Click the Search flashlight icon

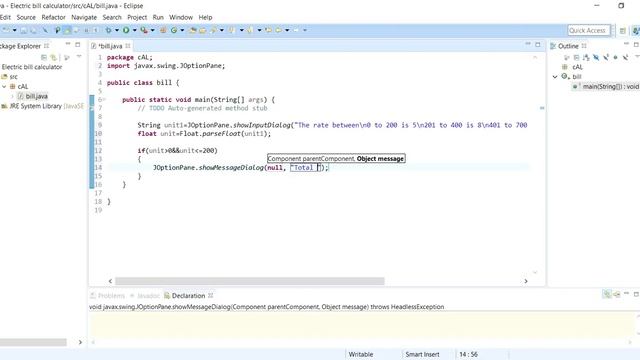tap(213, 30)
